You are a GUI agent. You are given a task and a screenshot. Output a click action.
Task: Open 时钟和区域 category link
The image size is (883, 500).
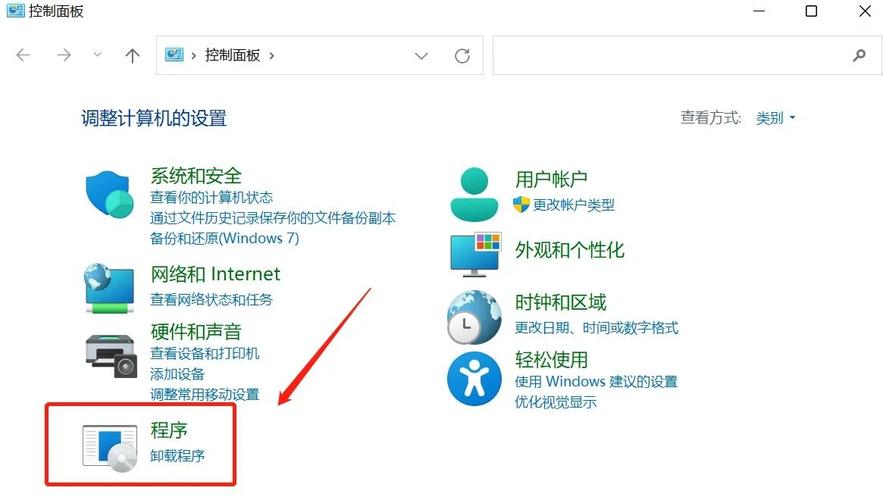coord(560,302)
